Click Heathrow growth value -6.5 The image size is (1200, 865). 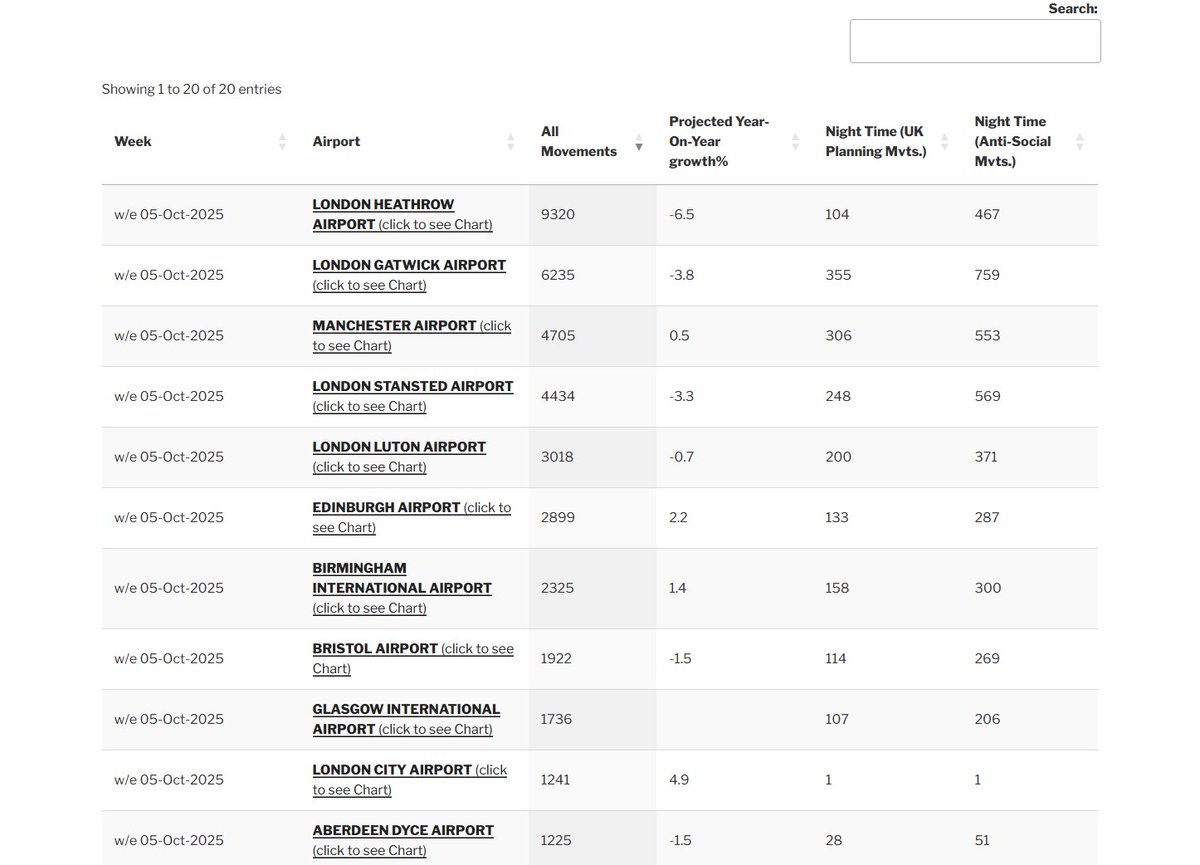point(682,214)
